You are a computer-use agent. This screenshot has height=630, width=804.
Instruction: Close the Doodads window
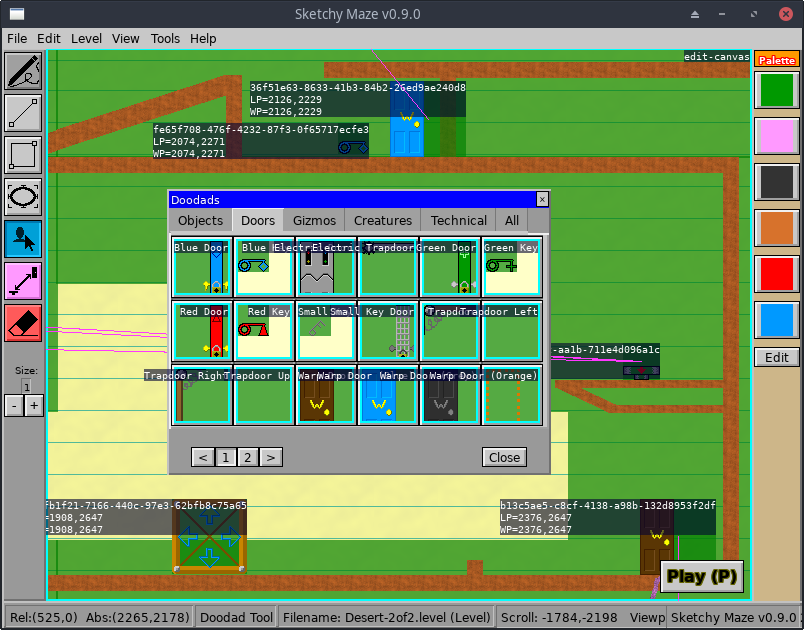pos(504,457)
